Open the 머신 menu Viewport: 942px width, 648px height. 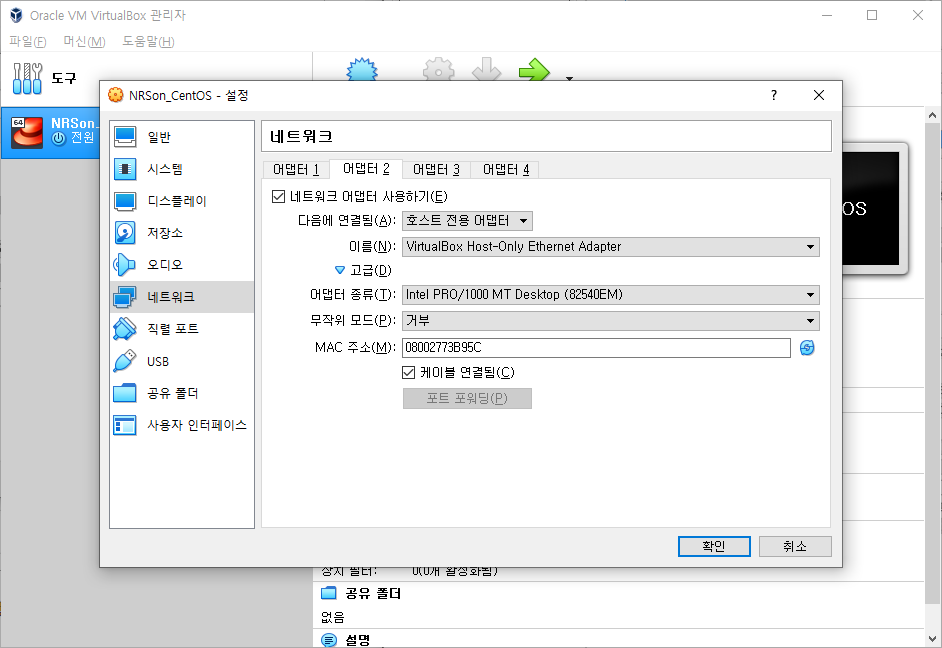85,41
